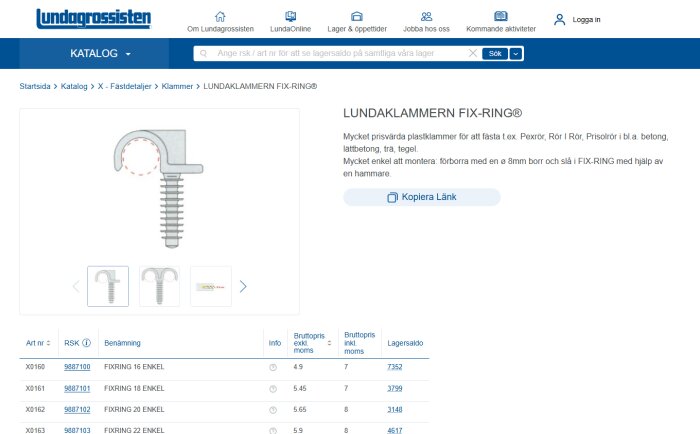Click Jobba hos oss menu label
Screen dimensions: 700x434
(426, 29)
